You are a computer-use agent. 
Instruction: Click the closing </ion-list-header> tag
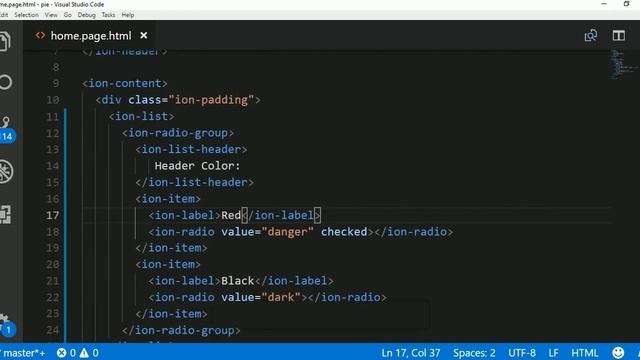pos(194,182)
